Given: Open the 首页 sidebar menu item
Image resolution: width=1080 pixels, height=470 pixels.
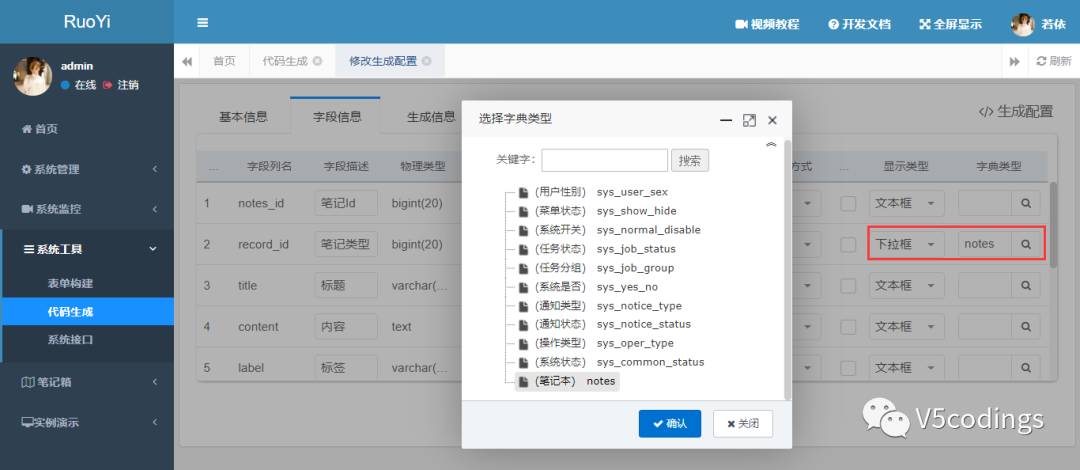Looking at the screenshot, I should [87, 129].
